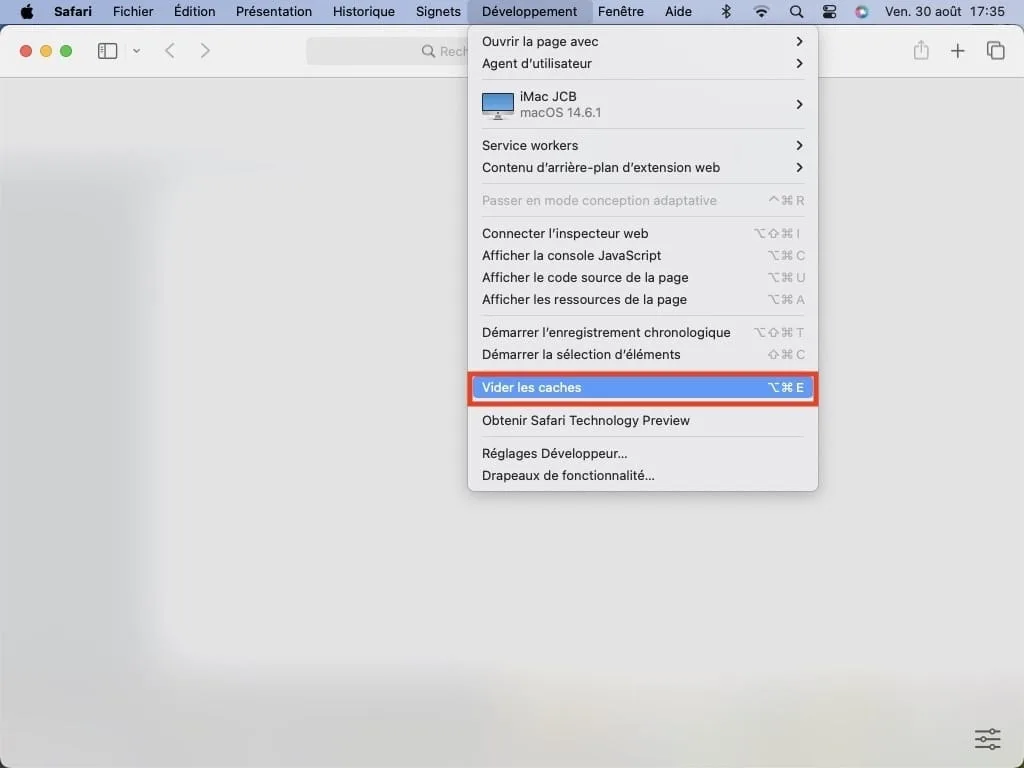1024x768 pixels.
Task: Open Control Center from the menu bar
Action: point(829,11)
